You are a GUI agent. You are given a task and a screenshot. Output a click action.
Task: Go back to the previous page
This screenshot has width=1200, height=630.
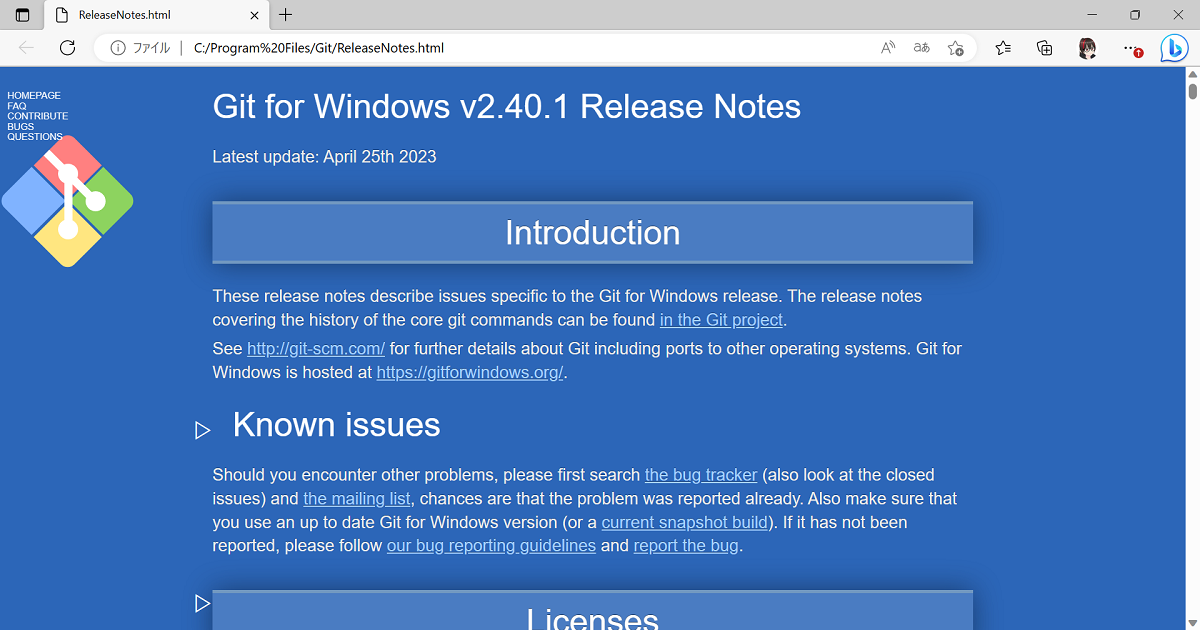(26, 47)
